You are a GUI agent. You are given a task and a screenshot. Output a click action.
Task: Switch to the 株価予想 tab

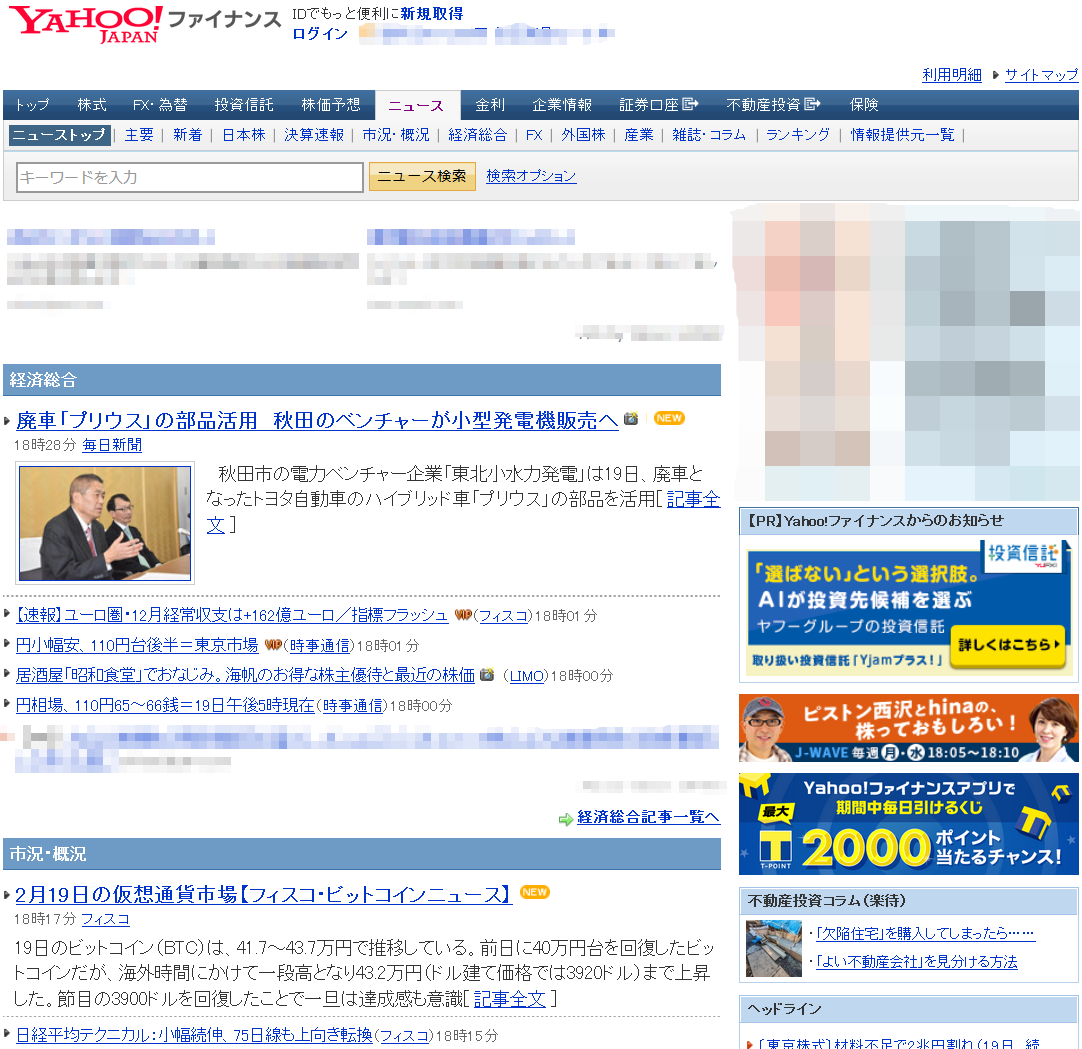pos(331,105)
